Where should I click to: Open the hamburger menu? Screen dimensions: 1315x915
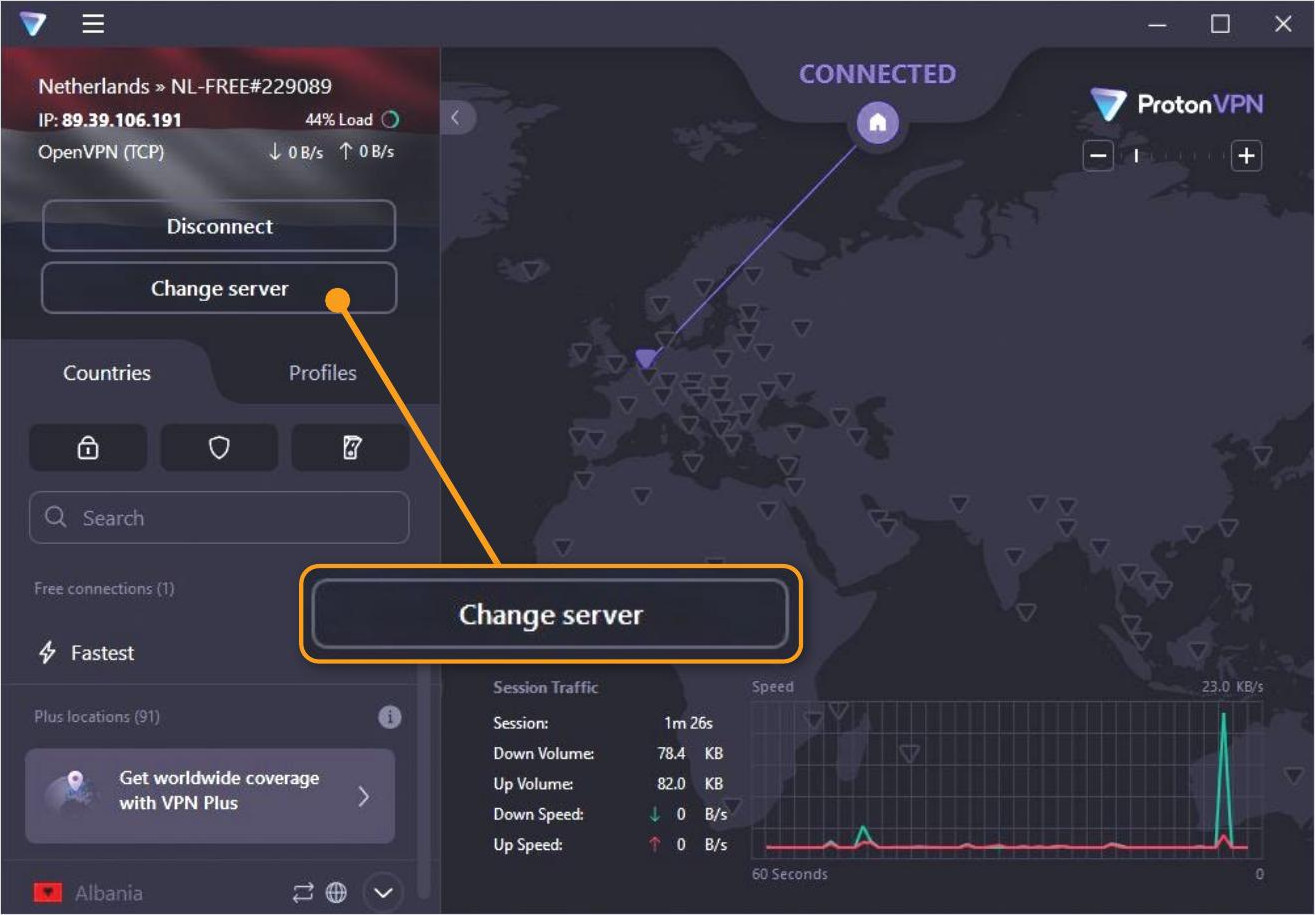click(x=93, y=24)
